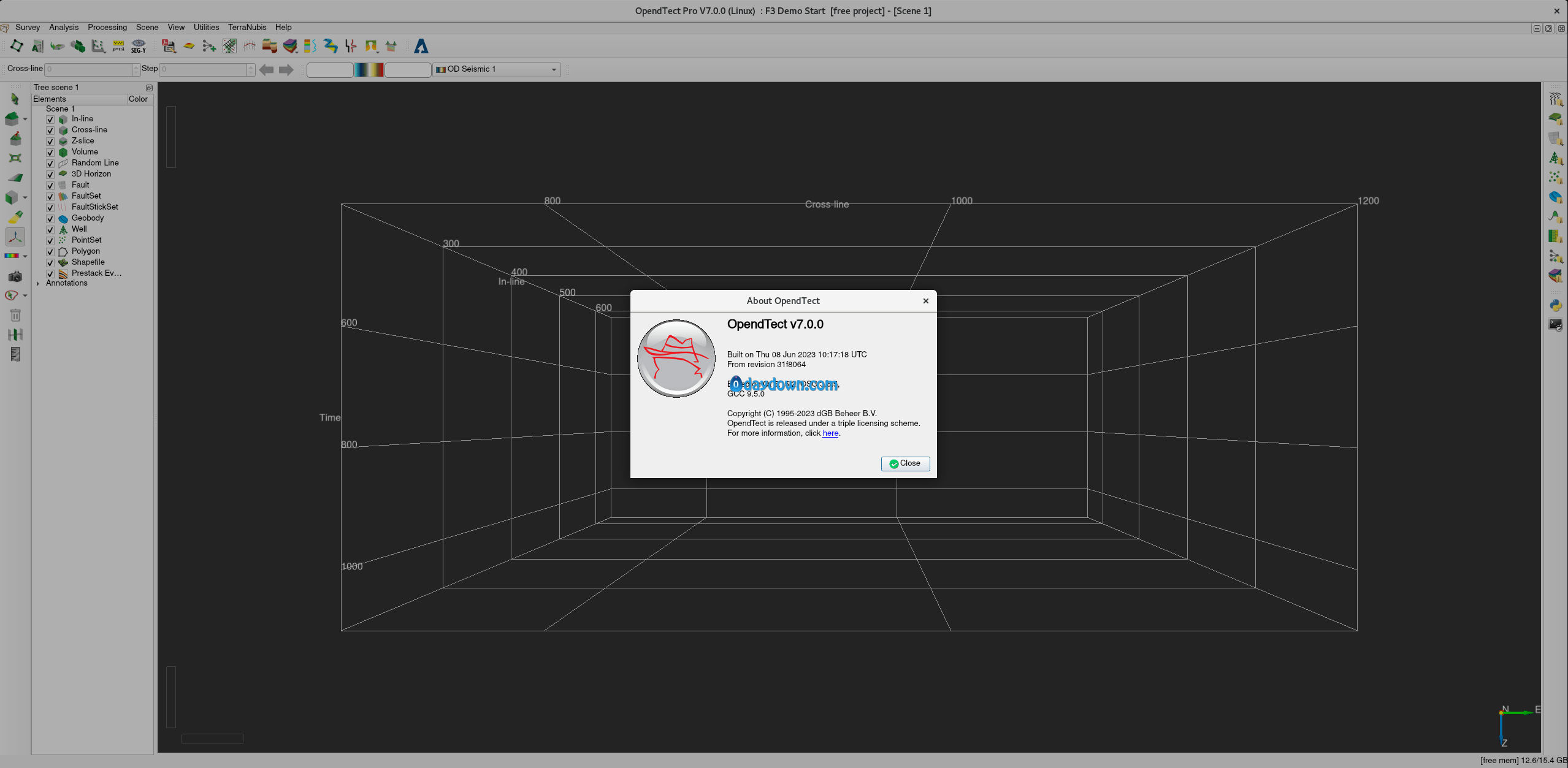Click the PDF save toolbar icon
The width and height of the screenshot is (1568, 768).
168,46
